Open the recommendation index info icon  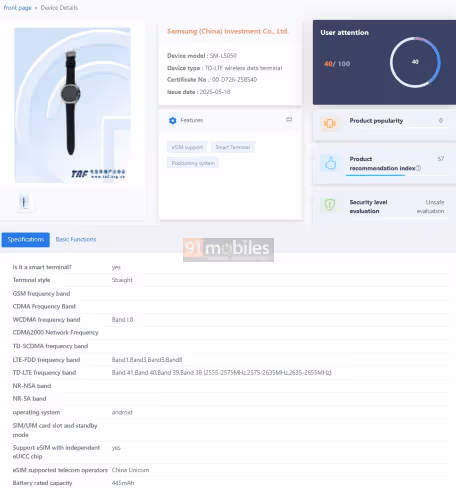[419, 168]
